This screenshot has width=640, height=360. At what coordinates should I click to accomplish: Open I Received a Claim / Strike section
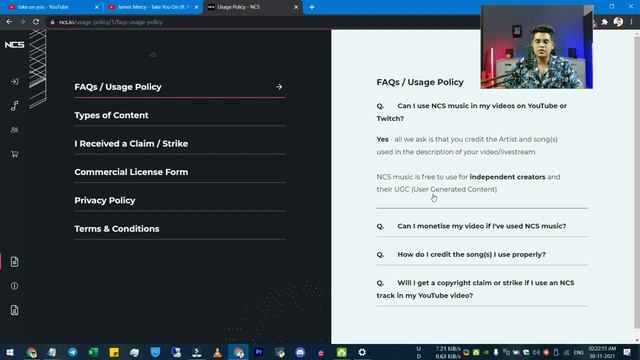pyautogui.click(x=180, y=144)
